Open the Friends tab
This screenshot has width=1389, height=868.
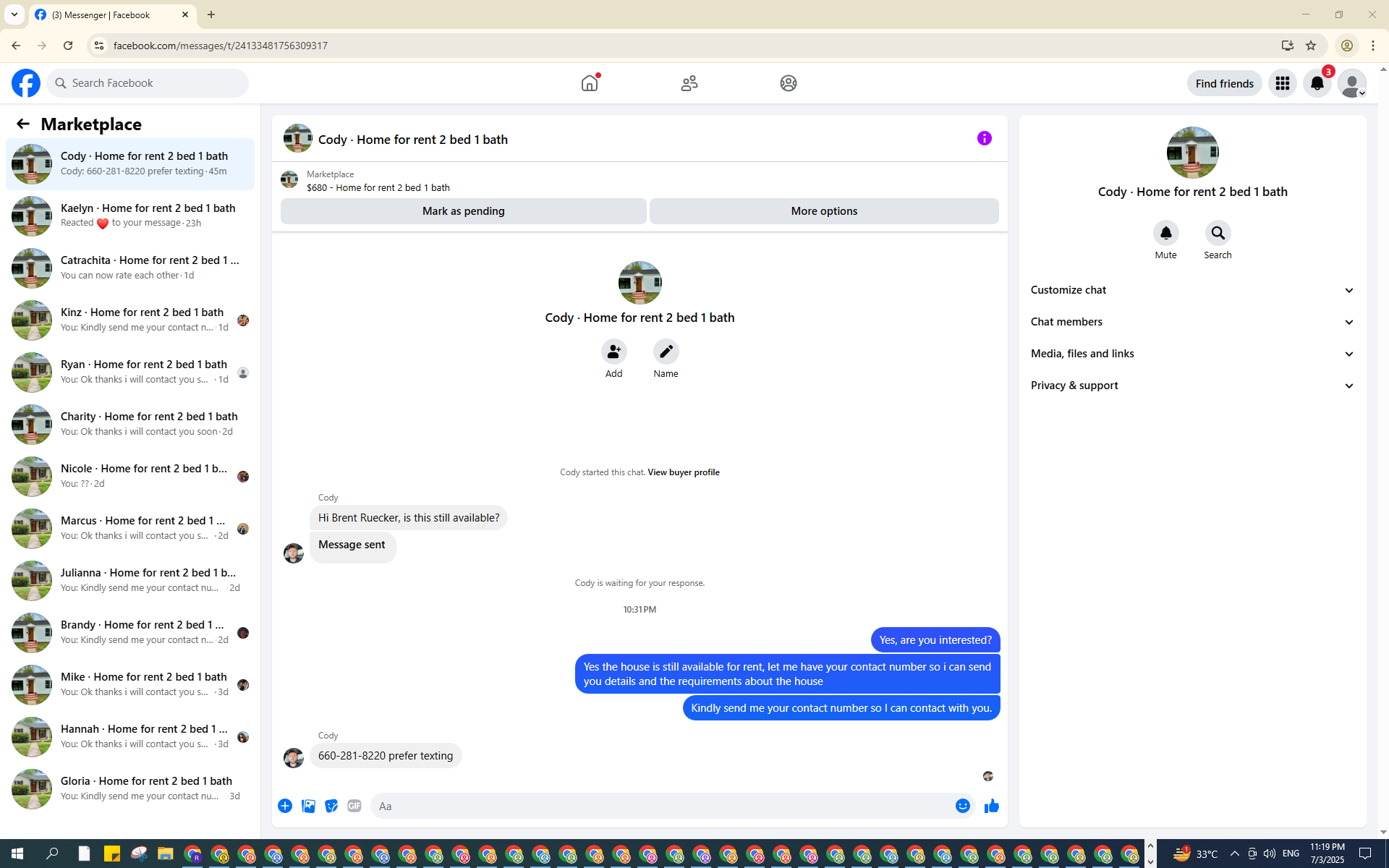click(x=689, y=83)
